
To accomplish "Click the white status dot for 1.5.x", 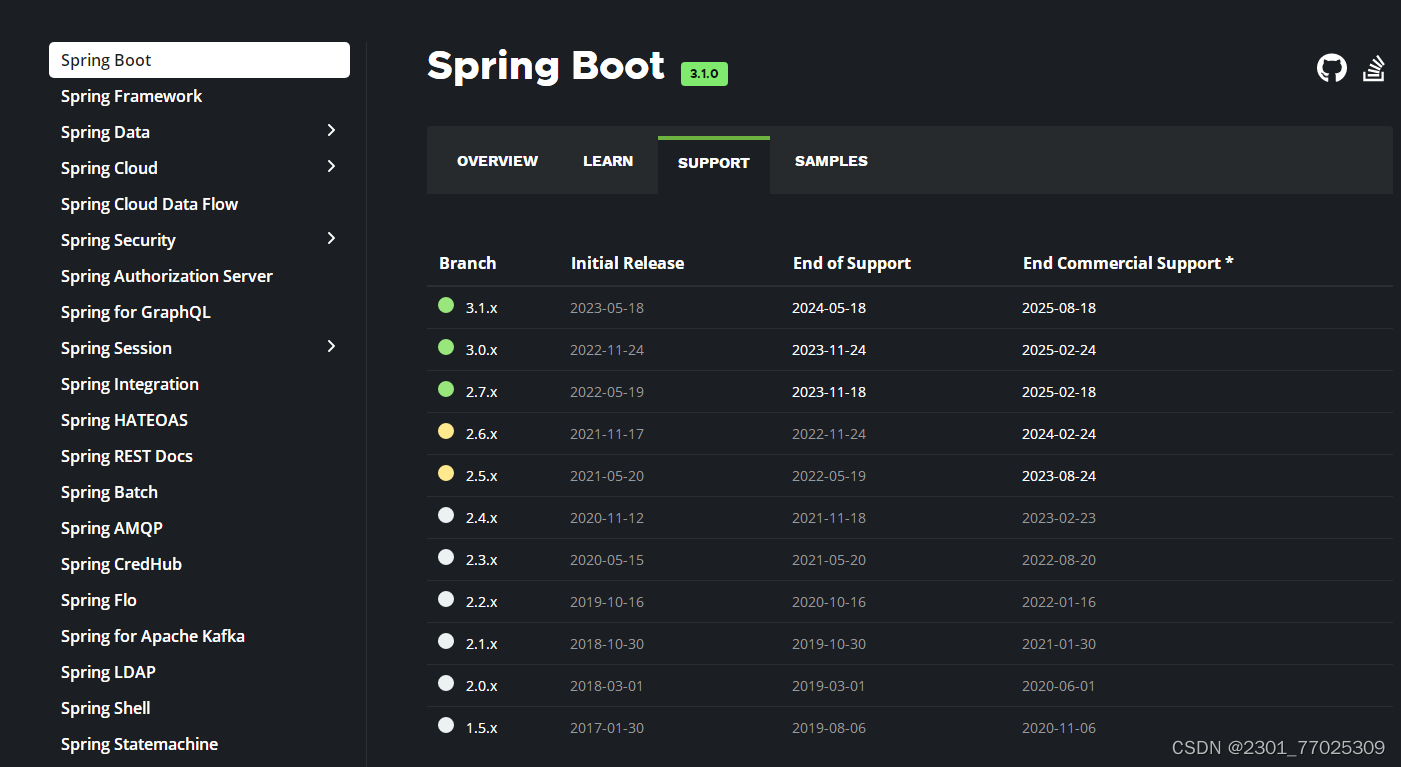I will [446, 725].
